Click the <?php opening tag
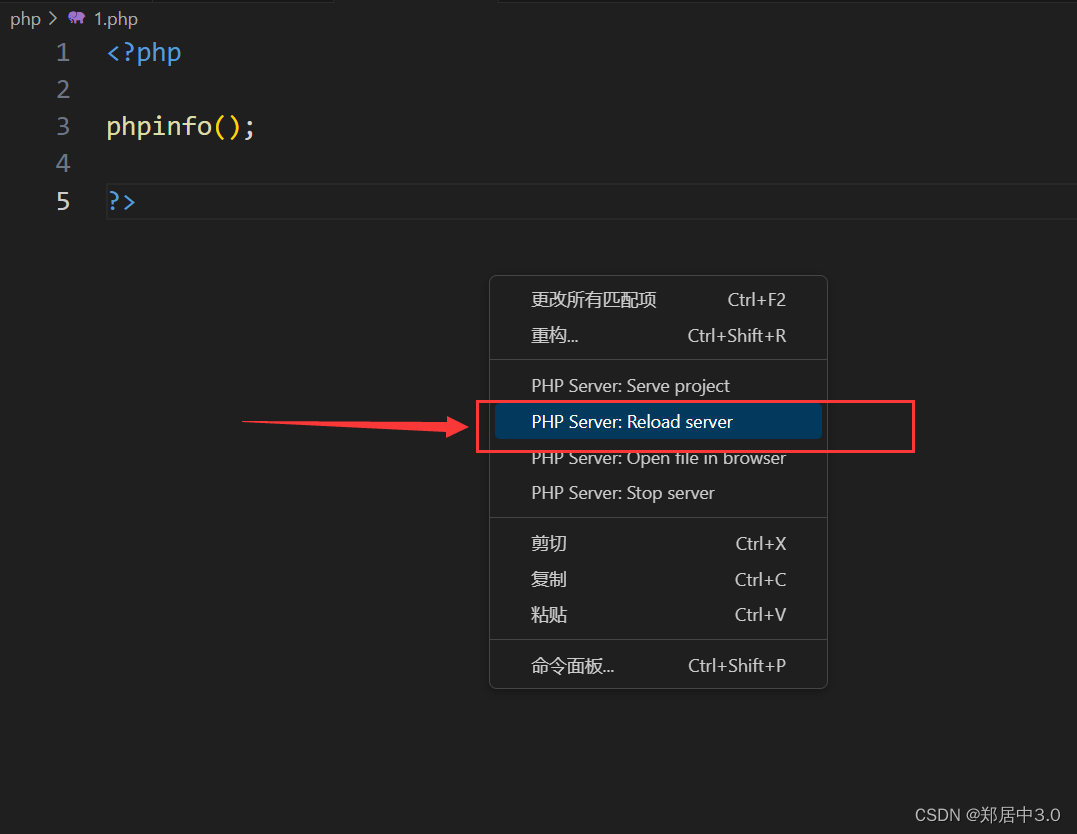Image resolution: width=1077 pixels, height=834 pixels. coord(143,52)
